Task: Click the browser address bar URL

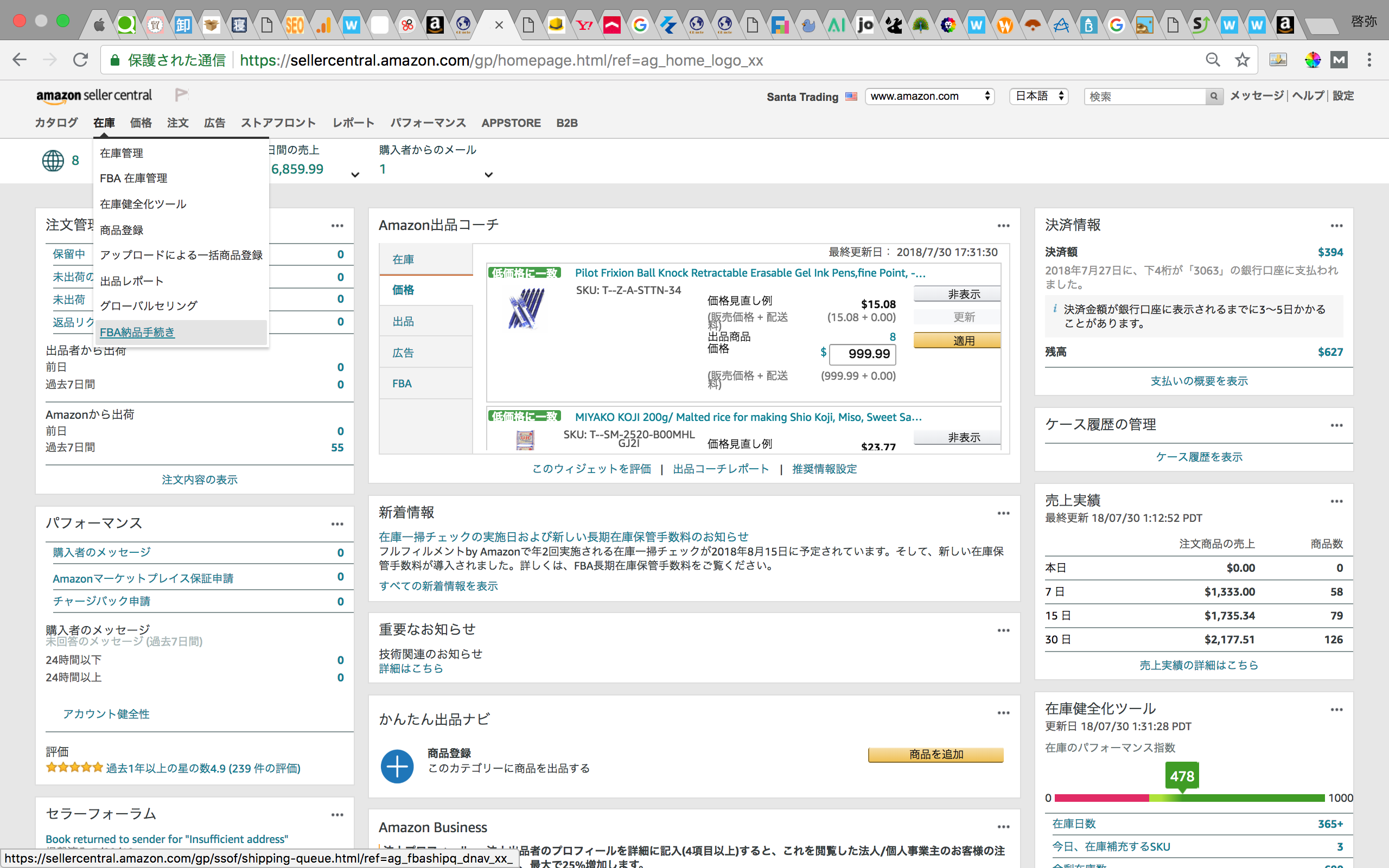Action: point(501,60)
